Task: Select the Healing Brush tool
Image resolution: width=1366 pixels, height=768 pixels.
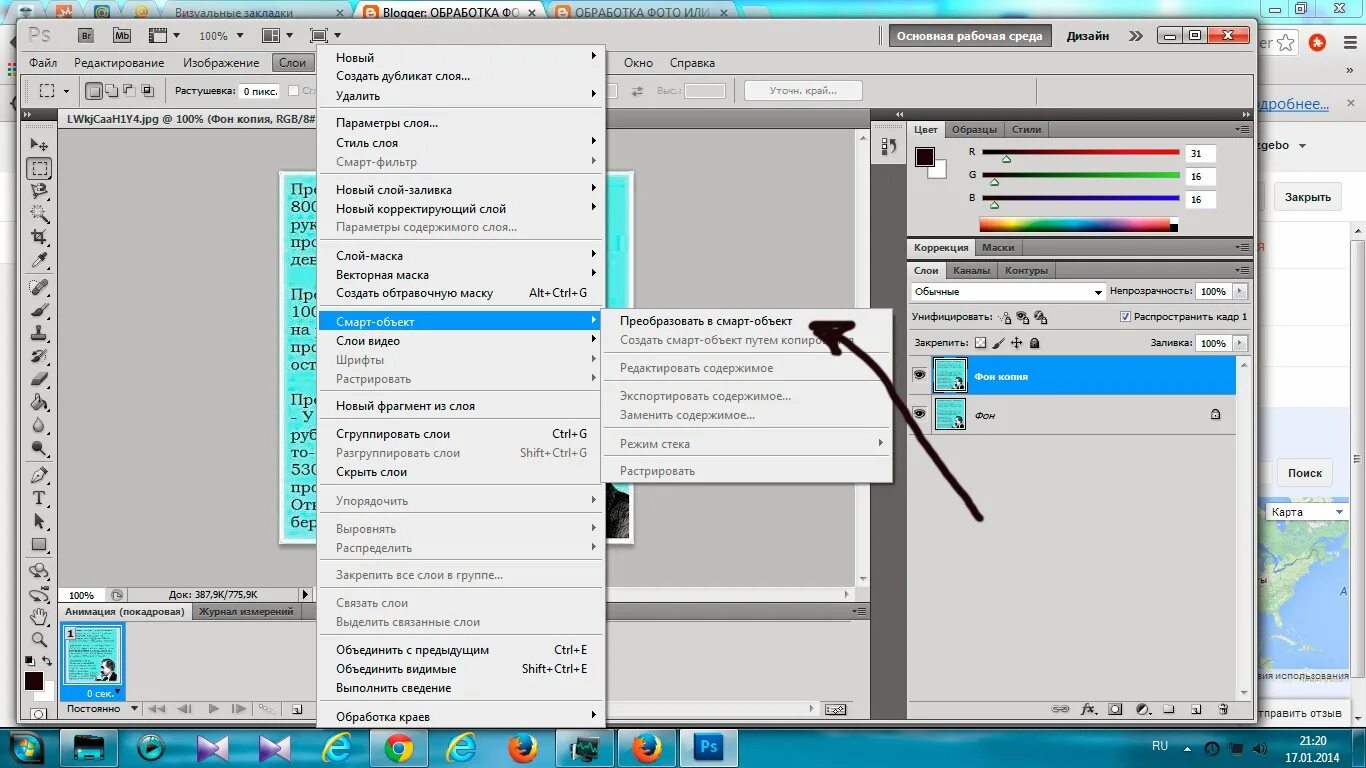Action: coord(39,288)
